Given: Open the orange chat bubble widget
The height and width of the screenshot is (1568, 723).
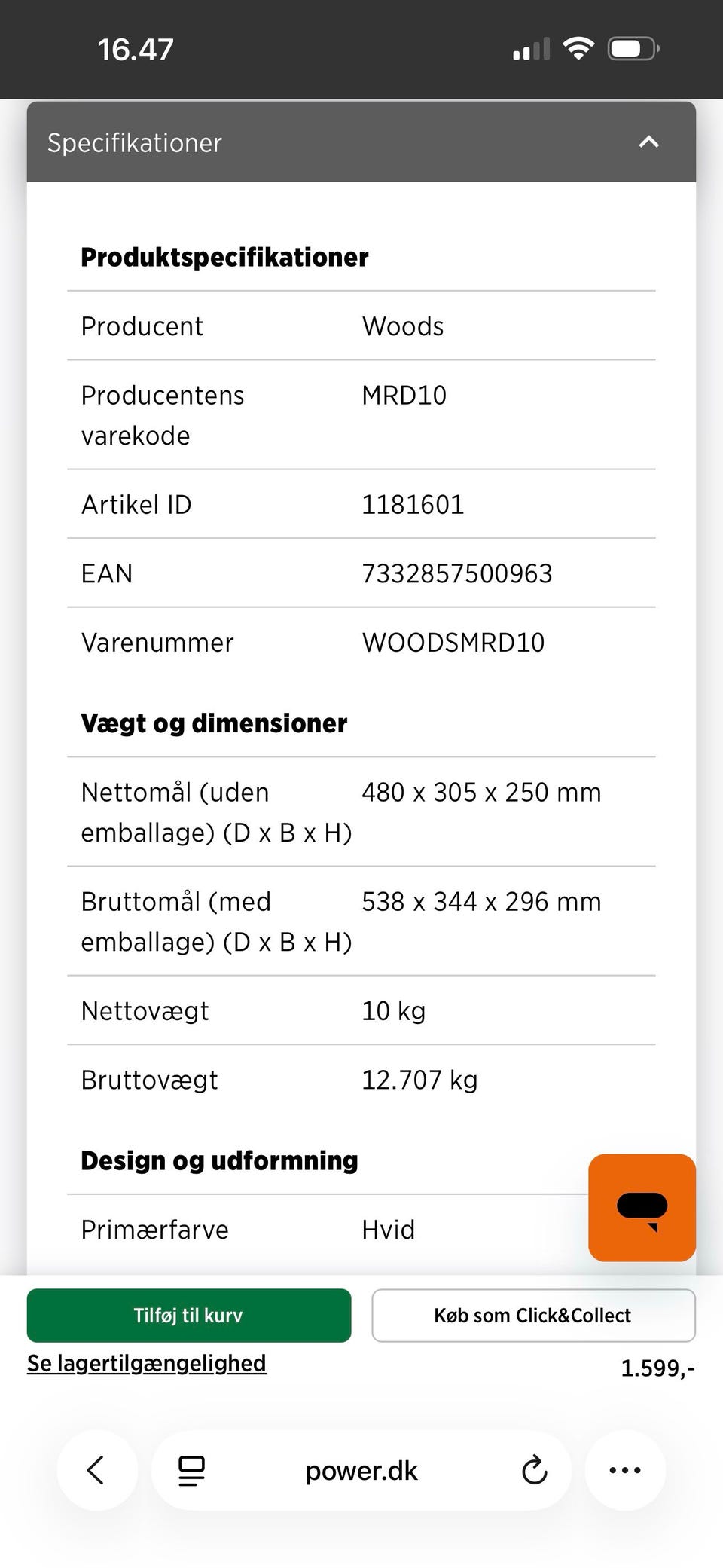Looking at the screenshot, I should coord(642,1207).
